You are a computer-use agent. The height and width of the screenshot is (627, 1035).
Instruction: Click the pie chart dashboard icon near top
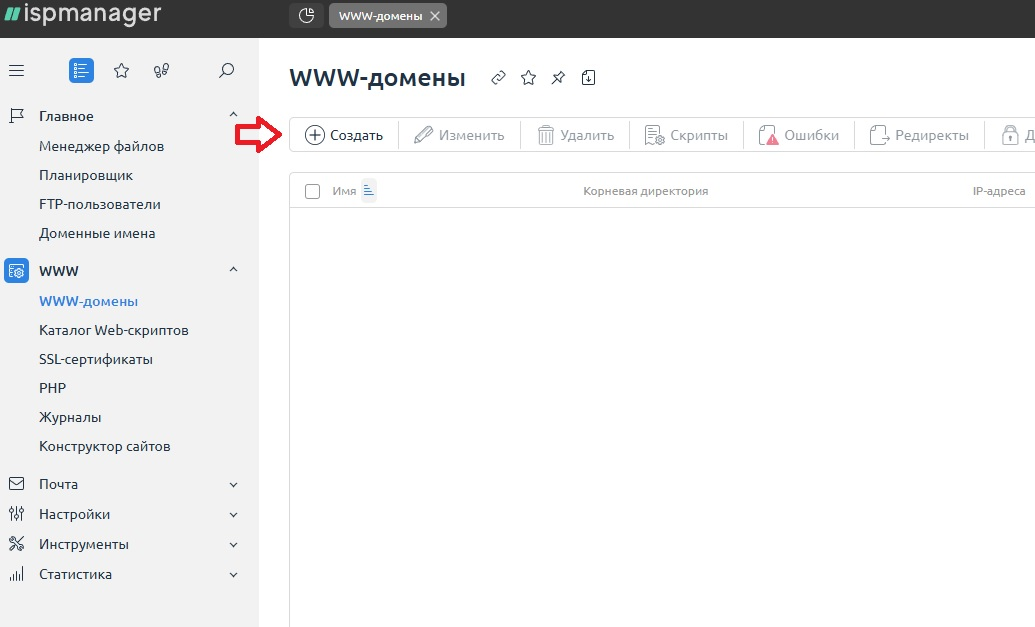tap(306, 15)
